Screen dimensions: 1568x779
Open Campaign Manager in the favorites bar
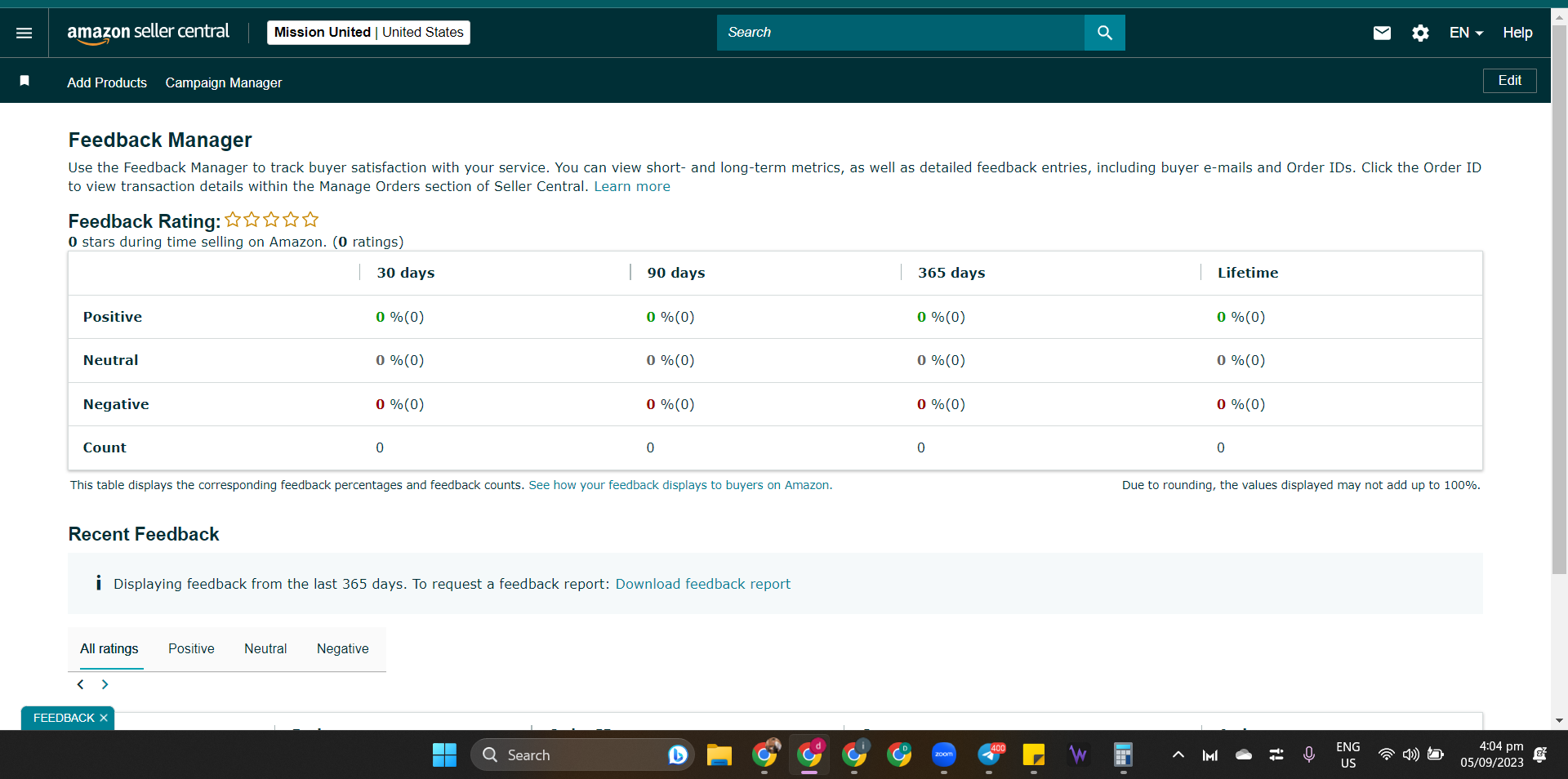(224, 82)
